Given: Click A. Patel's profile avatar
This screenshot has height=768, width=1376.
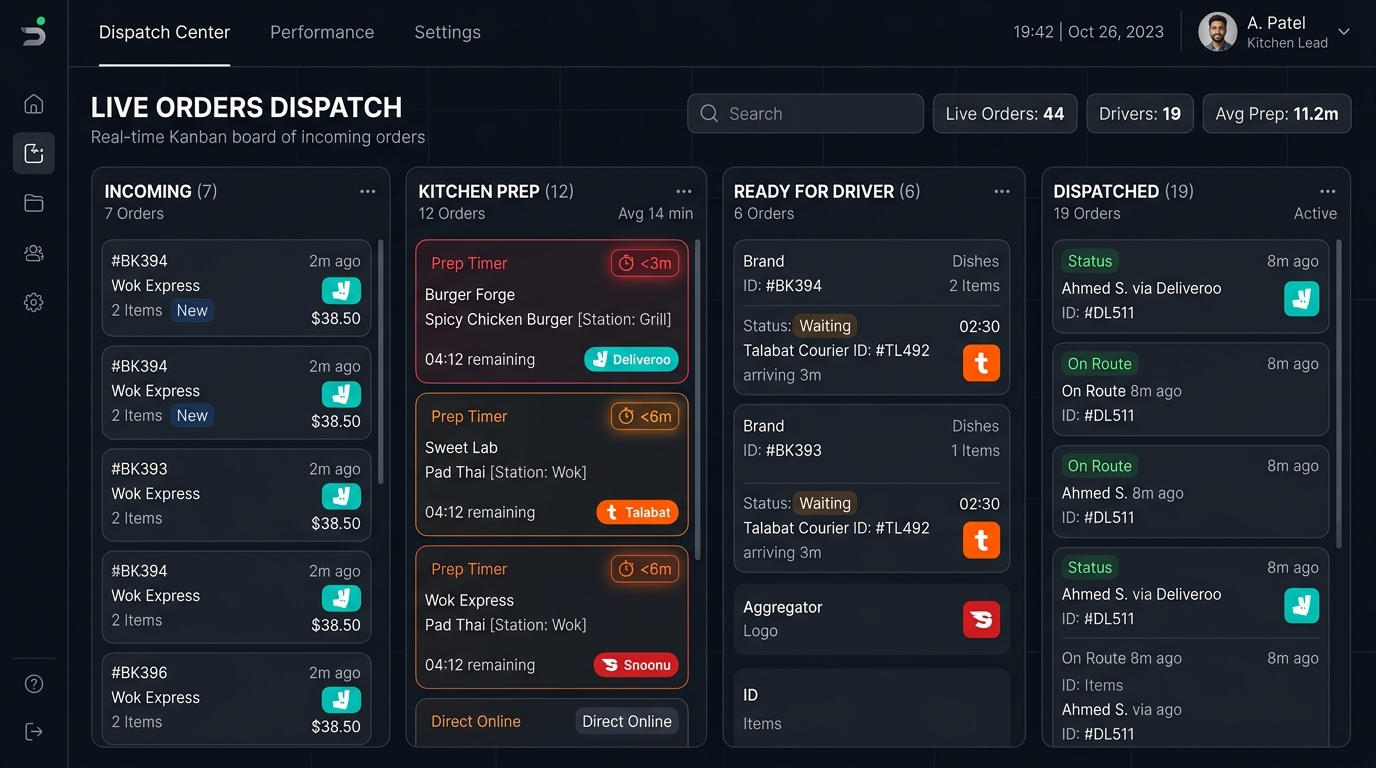Looking at the screenshot, I should coord(1217,32).
